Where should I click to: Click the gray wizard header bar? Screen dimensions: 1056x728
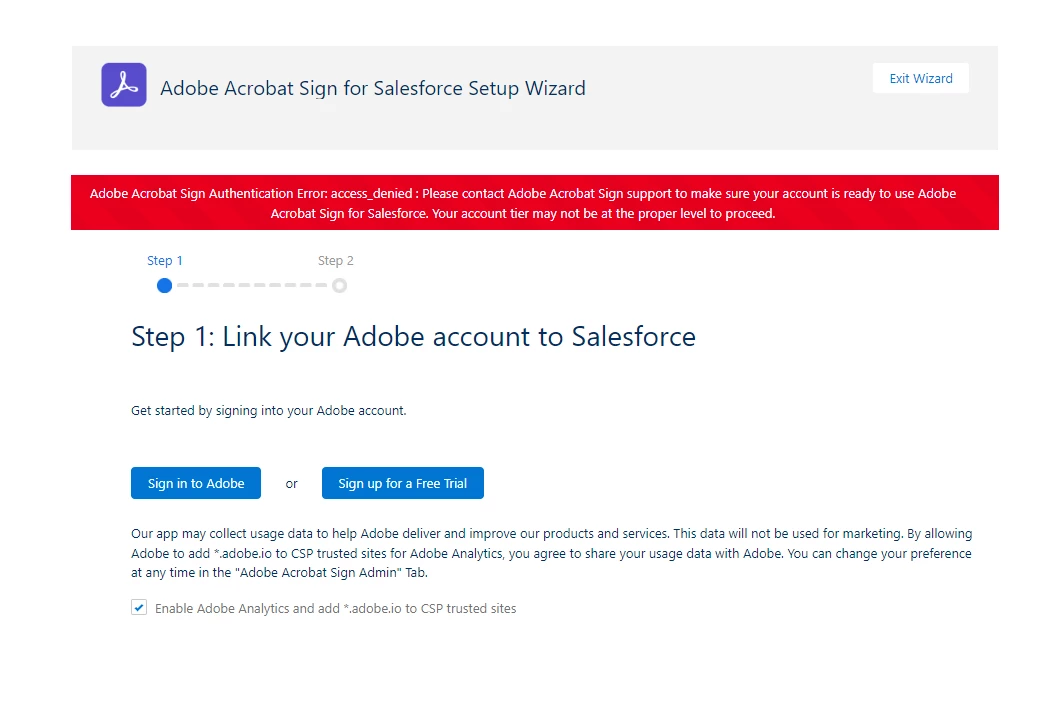(535, 98)
